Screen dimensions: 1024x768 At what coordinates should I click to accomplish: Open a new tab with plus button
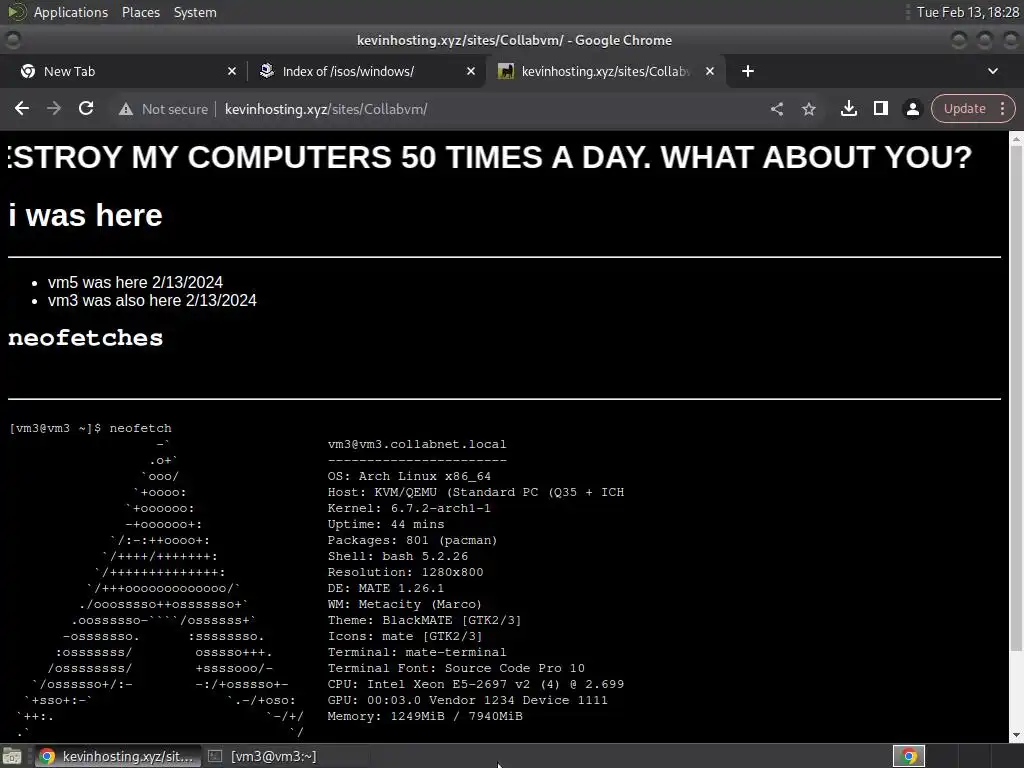pos(748,71)
